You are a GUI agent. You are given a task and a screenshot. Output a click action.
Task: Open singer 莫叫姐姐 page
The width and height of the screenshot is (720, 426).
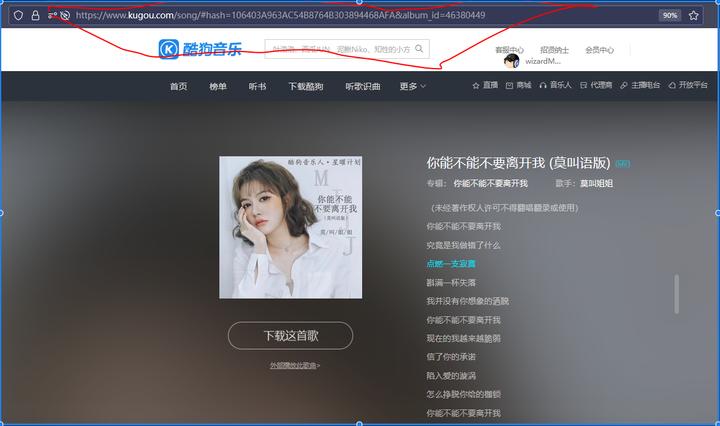click(x=596, y=184)
